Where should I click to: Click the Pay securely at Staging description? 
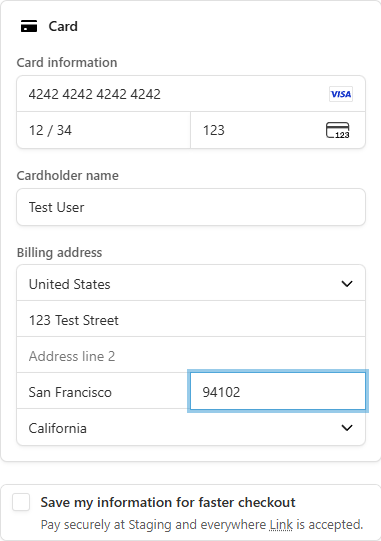(x=202, y=525)
